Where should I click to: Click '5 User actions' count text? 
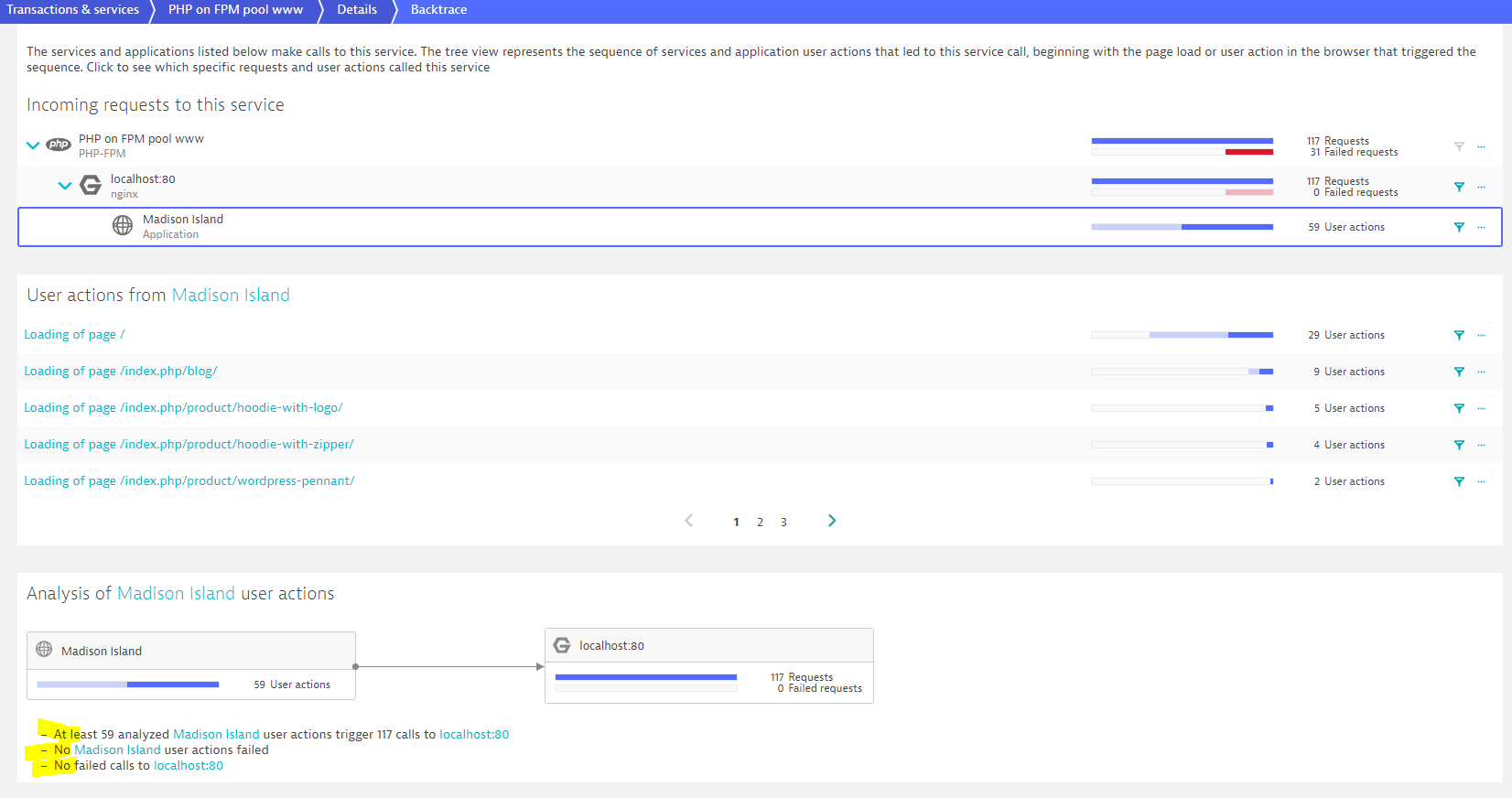(1349, 408)
